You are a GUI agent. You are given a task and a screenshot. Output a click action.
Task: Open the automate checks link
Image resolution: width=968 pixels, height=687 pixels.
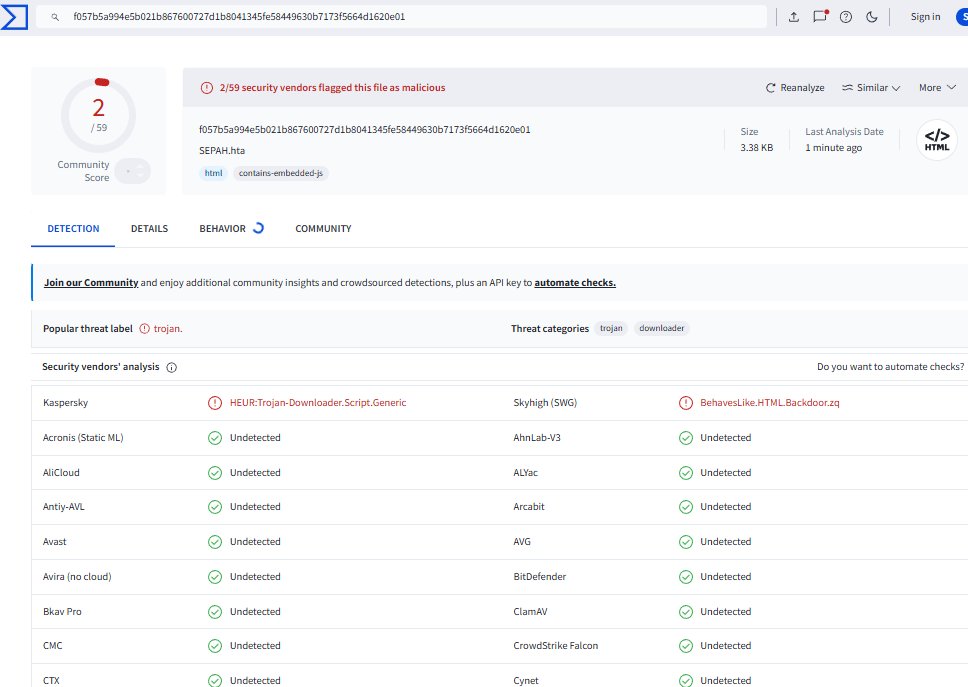coord(575,283)
